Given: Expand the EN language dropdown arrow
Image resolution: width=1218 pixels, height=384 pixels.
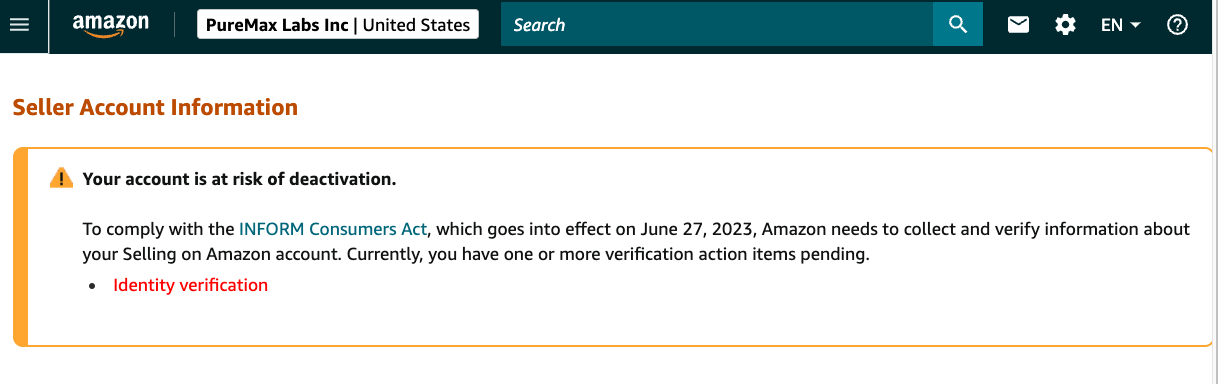Looking at the screenshot, I should 1135,26.
